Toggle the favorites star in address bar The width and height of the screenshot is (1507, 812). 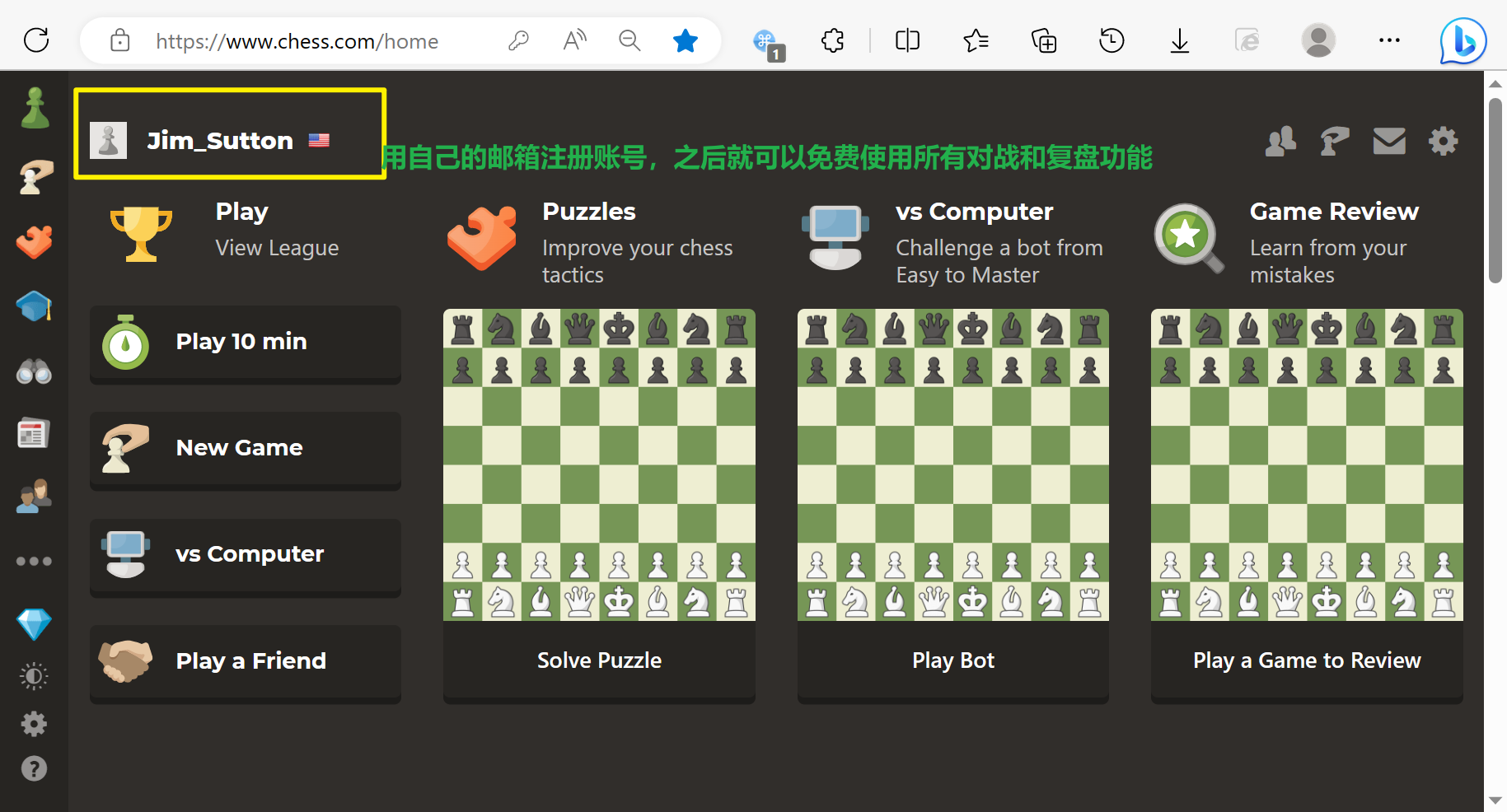pyautogui.click(x=685, y=40)
